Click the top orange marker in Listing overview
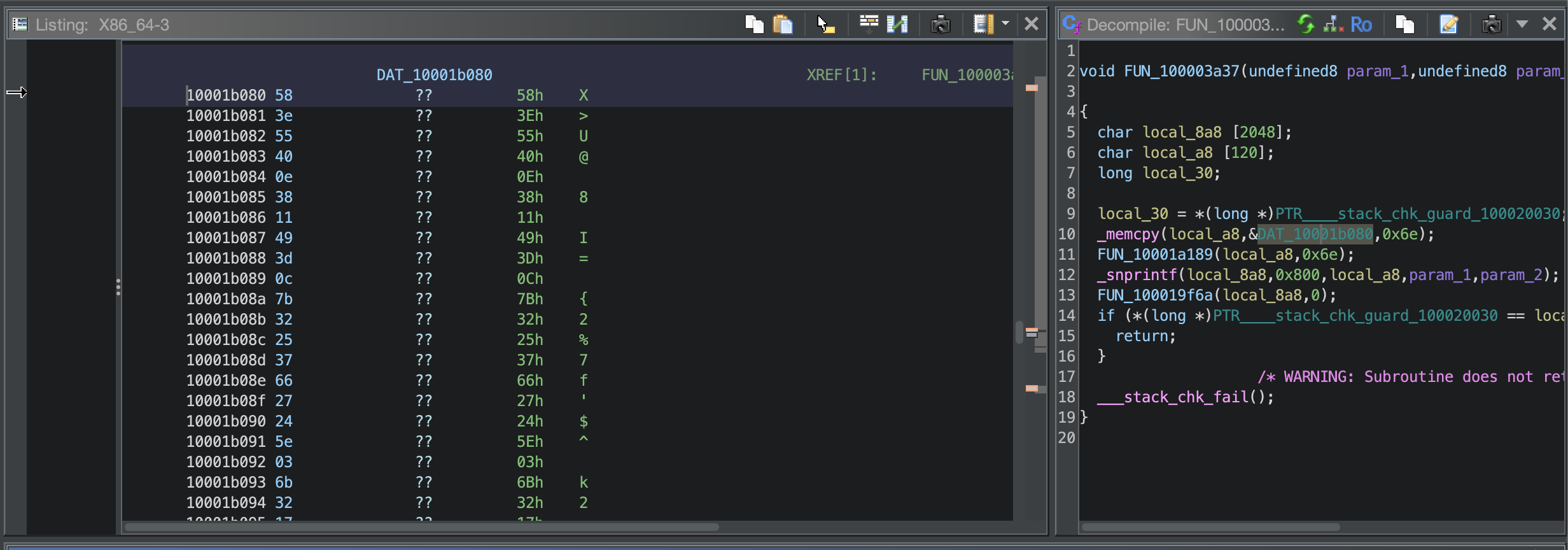 pyautogui.click(x=1032, y=88)
